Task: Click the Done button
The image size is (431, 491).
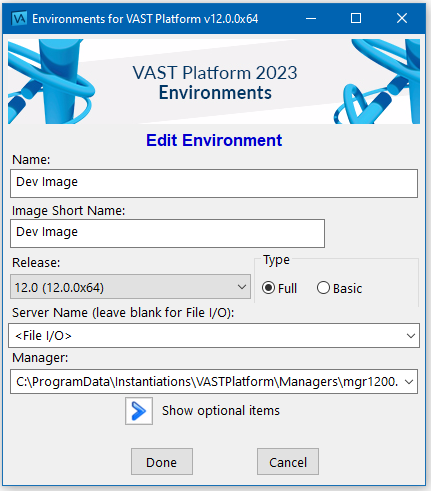Action: (x=162, y=462)
